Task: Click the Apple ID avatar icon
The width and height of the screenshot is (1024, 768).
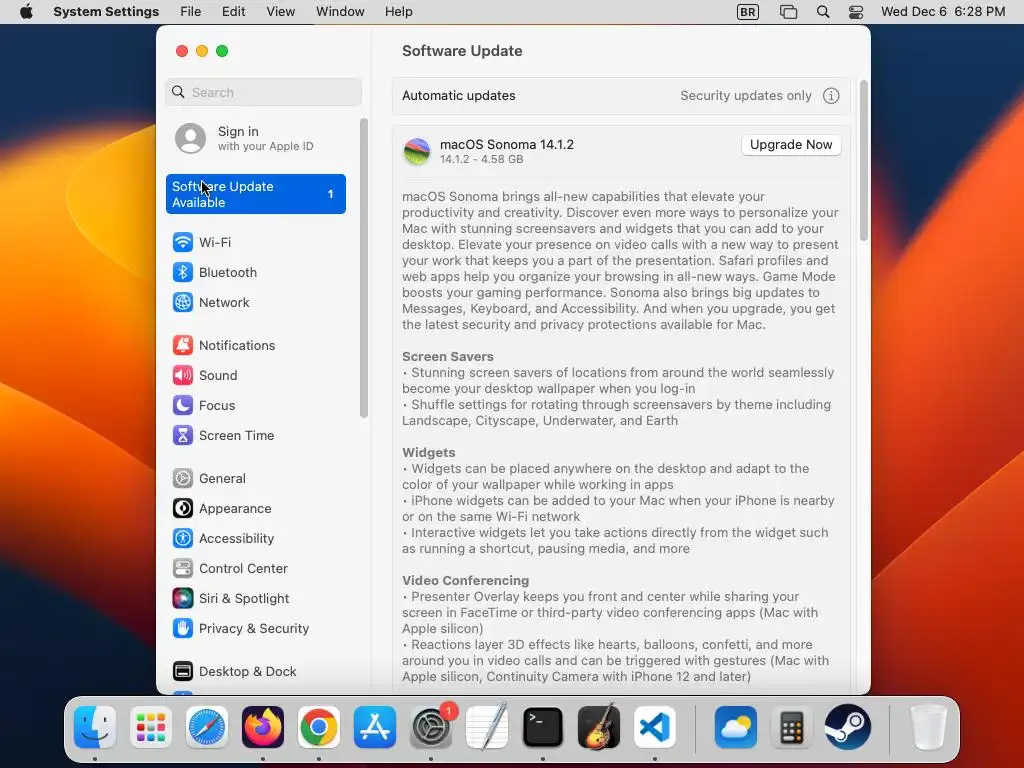Action: point(190,138)
